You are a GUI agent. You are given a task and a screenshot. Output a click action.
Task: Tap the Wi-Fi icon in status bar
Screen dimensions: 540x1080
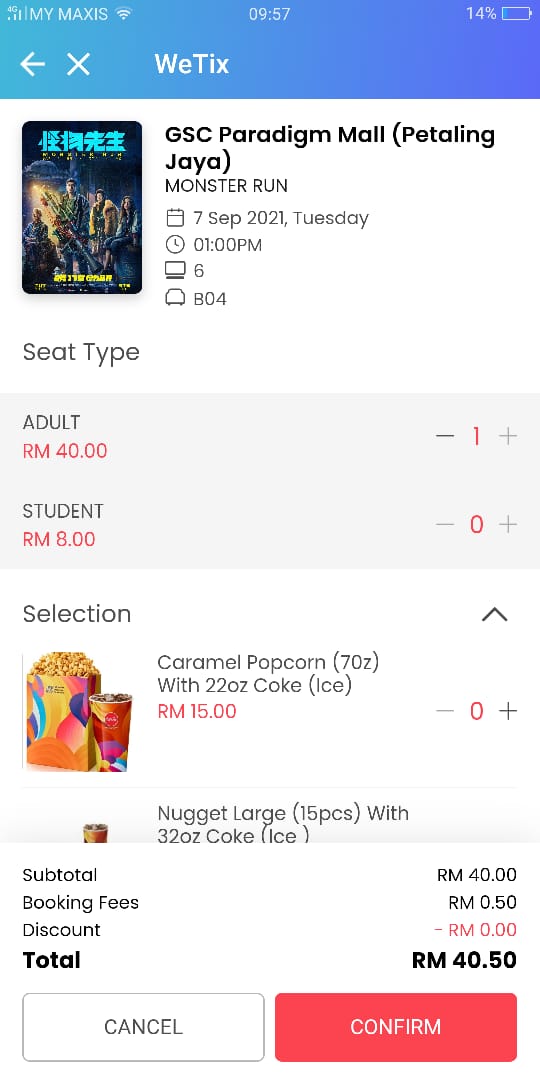[123, 14]
